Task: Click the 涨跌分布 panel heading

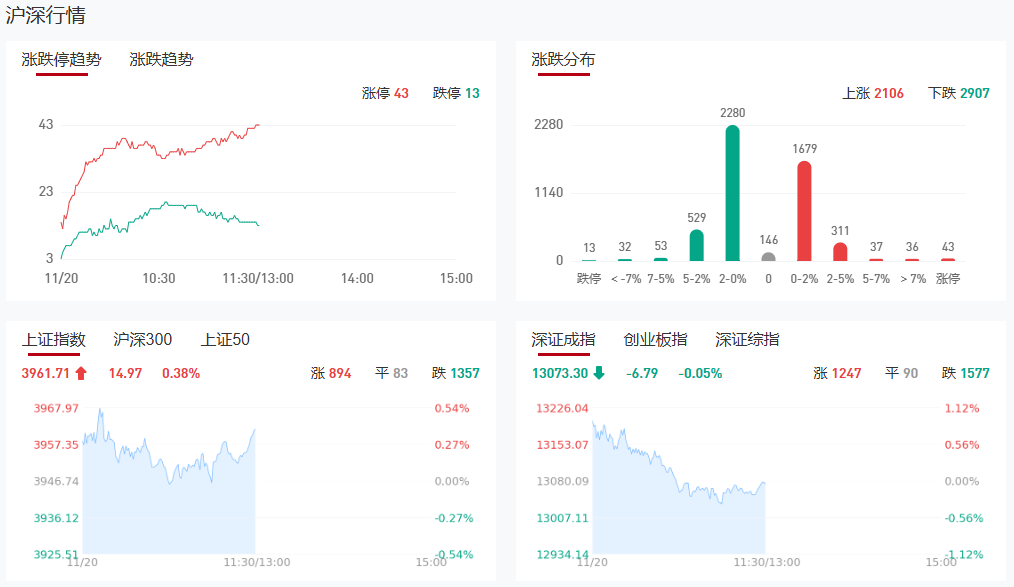Action: click(563, 60)
